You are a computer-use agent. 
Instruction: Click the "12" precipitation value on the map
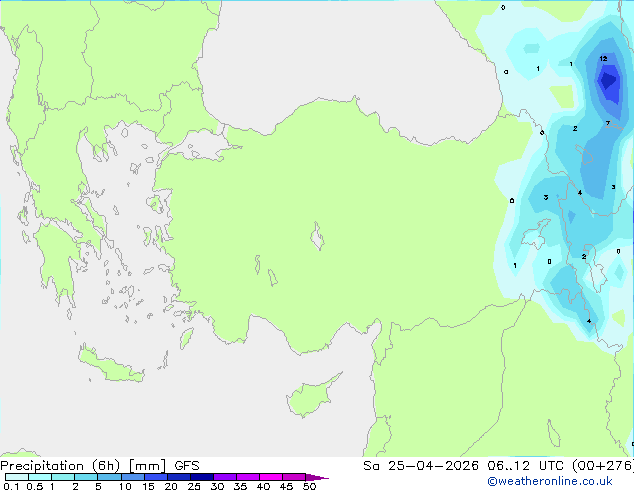[603, 59]
